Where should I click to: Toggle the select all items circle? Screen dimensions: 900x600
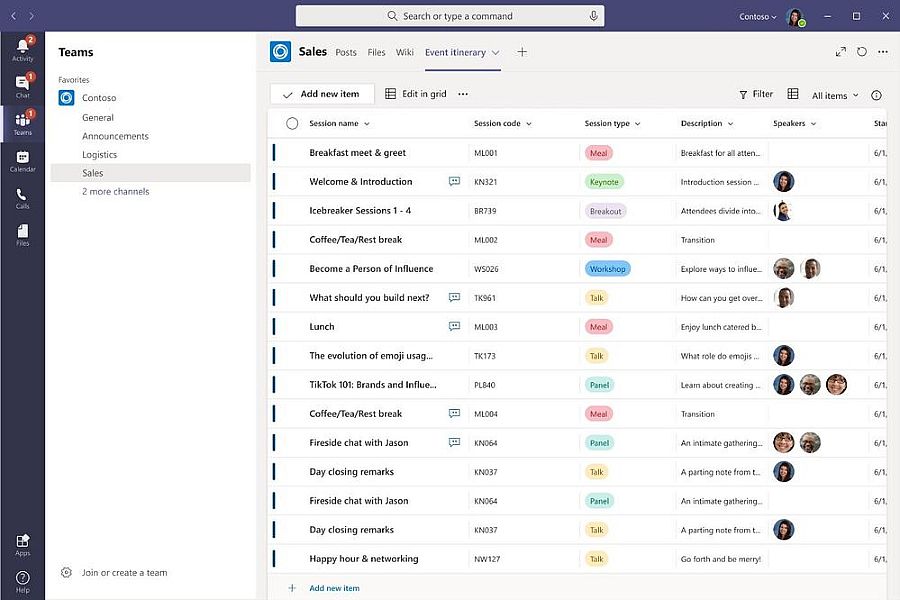coord(292,123)
